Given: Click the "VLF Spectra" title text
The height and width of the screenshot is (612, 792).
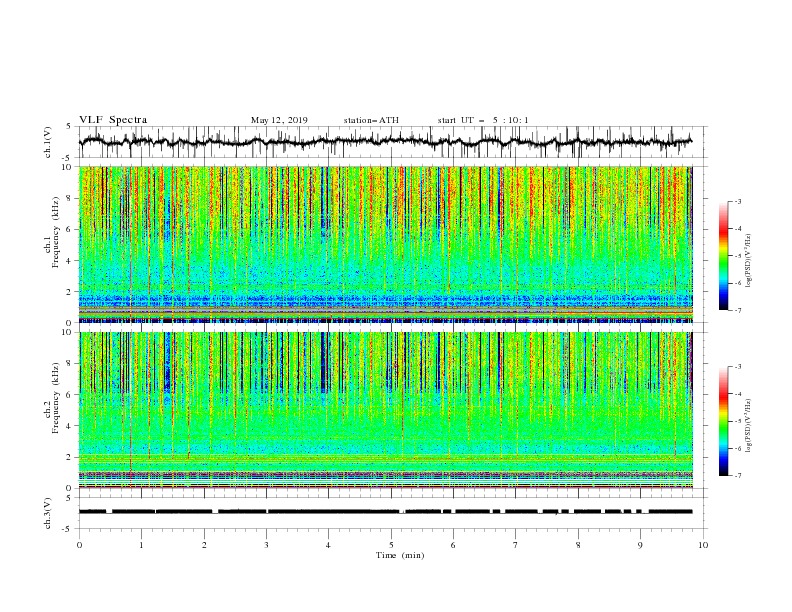Looking at the screenshot, I should [113, 120].
